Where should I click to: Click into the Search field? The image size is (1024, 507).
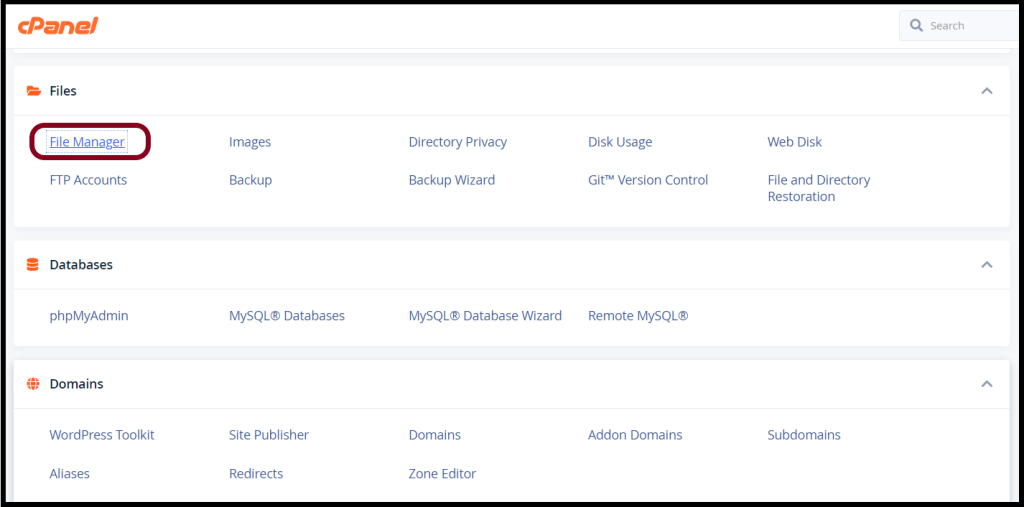tap(961, 25)
